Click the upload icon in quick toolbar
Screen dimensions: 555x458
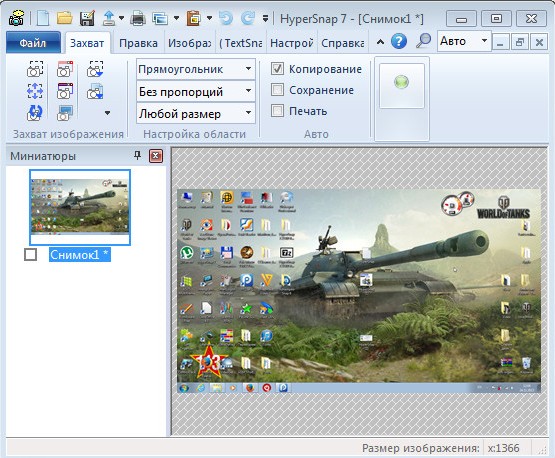pyautogui.click(x=109, y=18)
